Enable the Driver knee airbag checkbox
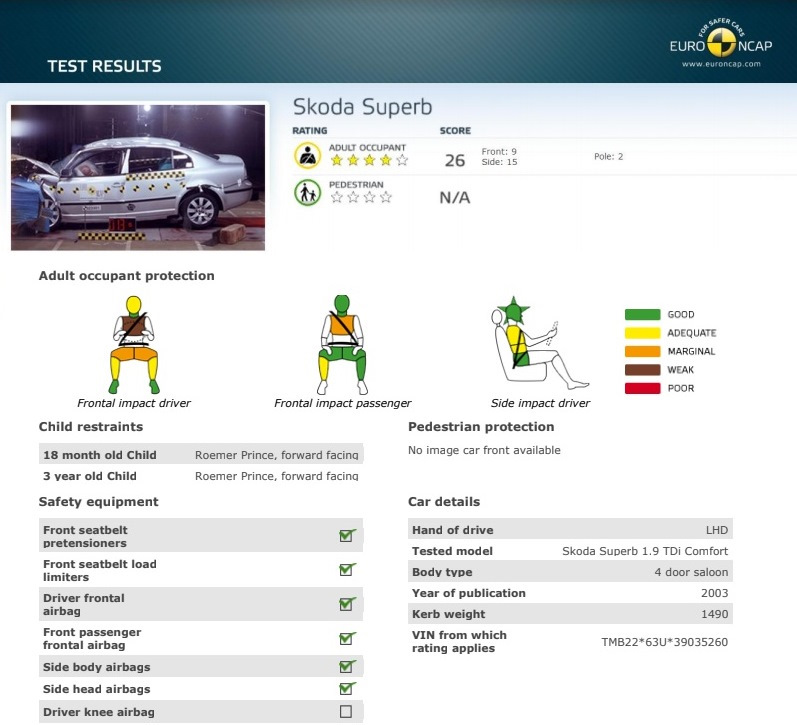Viewport: 797px width, 725px height. pos(346,711)
